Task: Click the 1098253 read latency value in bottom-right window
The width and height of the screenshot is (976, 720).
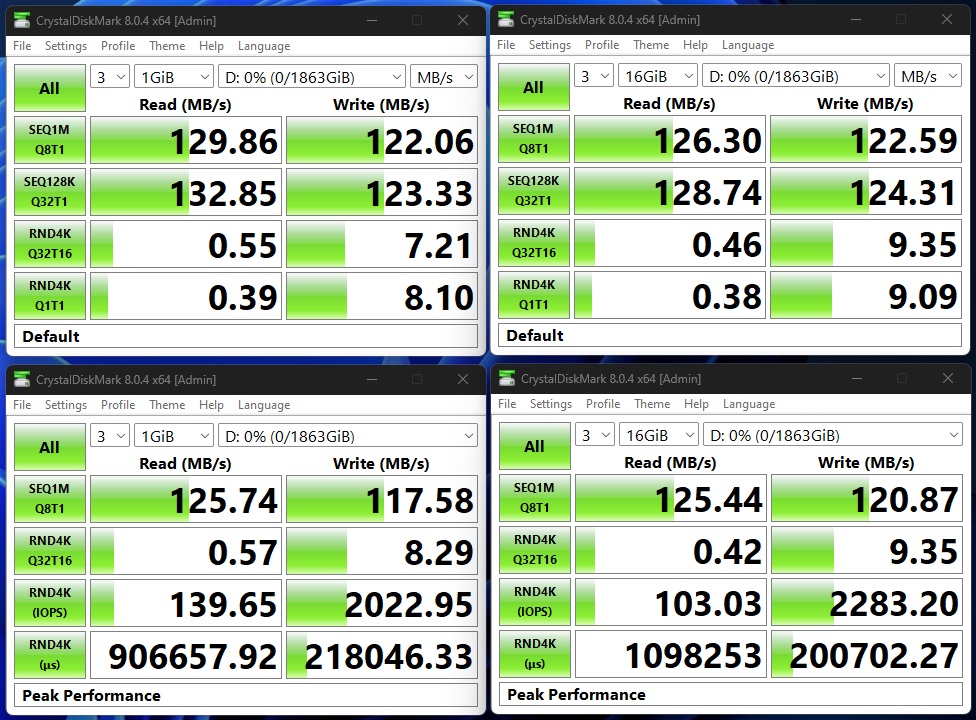Action: [670, 653]
